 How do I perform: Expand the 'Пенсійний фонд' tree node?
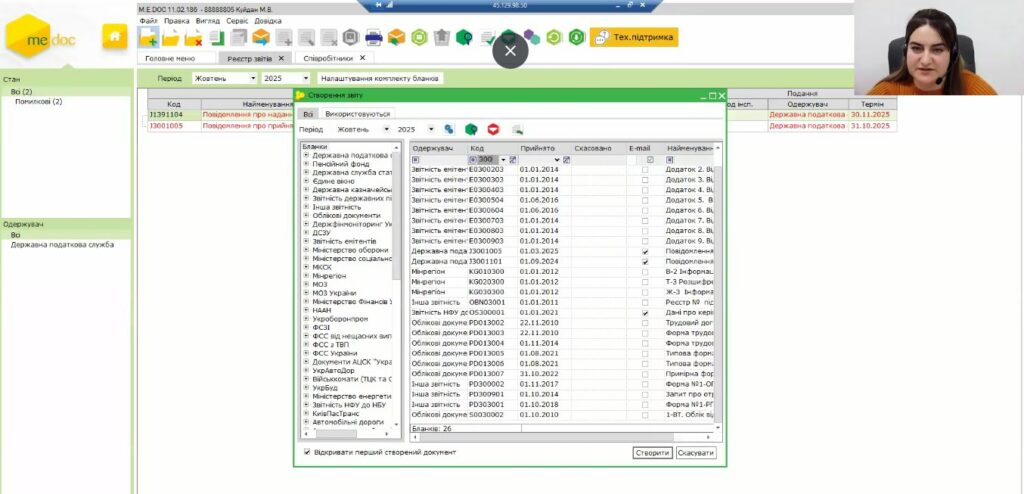[x=306, y=165]
